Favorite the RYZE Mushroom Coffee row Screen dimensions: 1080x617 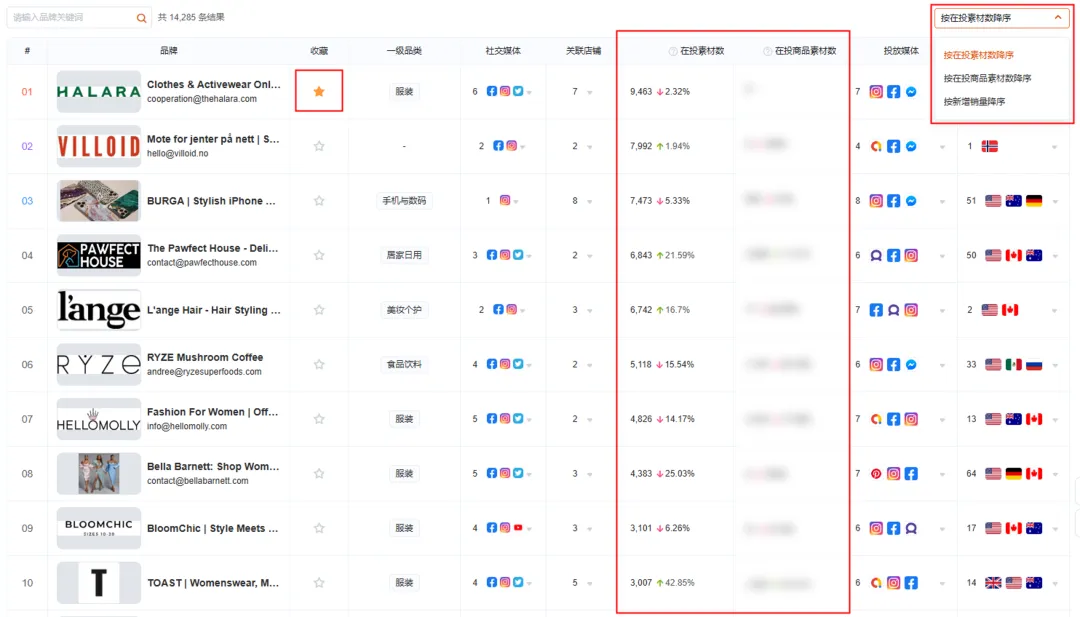pyautogui.click(x=319, y=364)
